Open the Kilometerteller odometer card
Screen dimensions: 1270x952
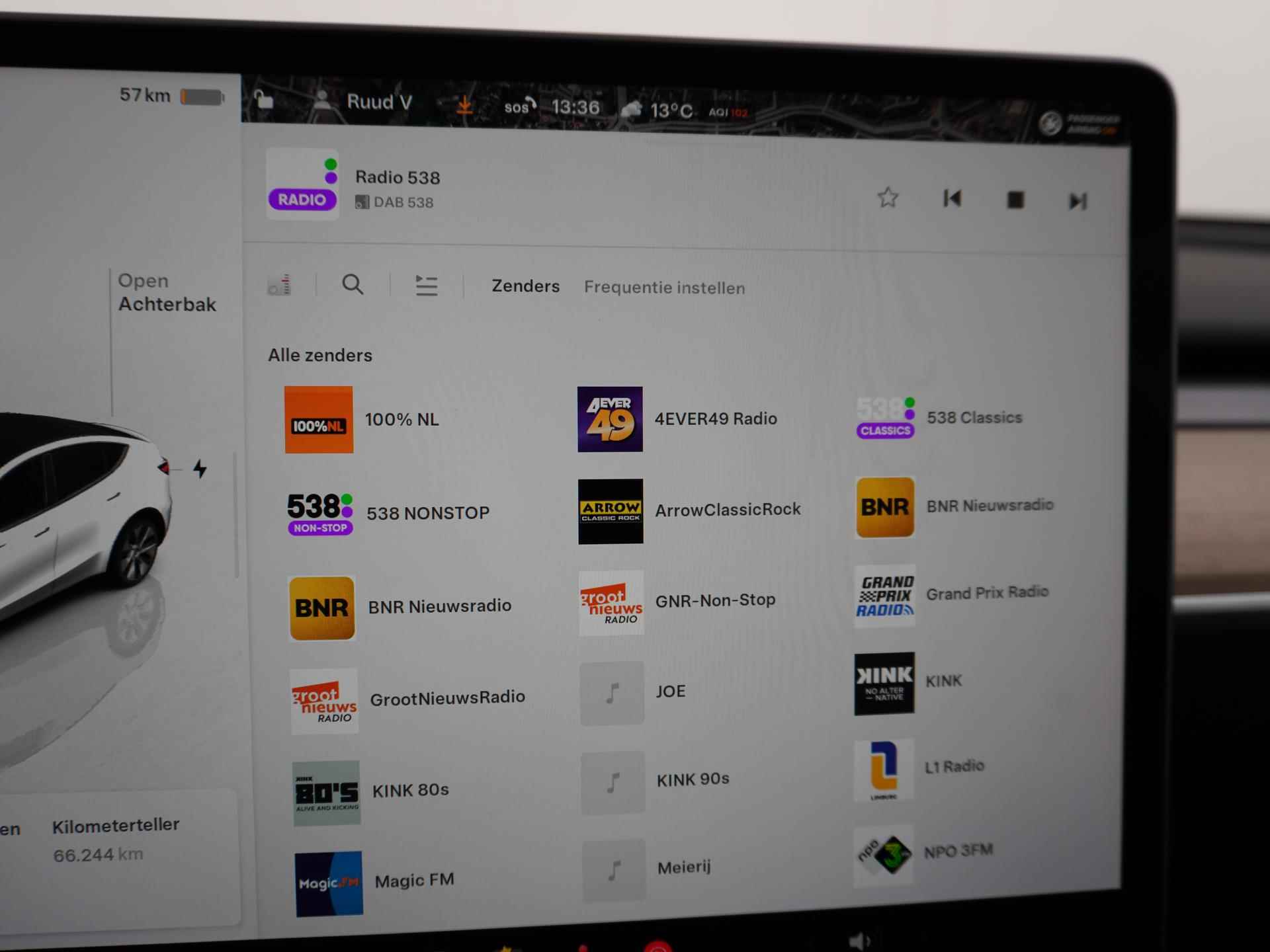click(x=116, y=840)
